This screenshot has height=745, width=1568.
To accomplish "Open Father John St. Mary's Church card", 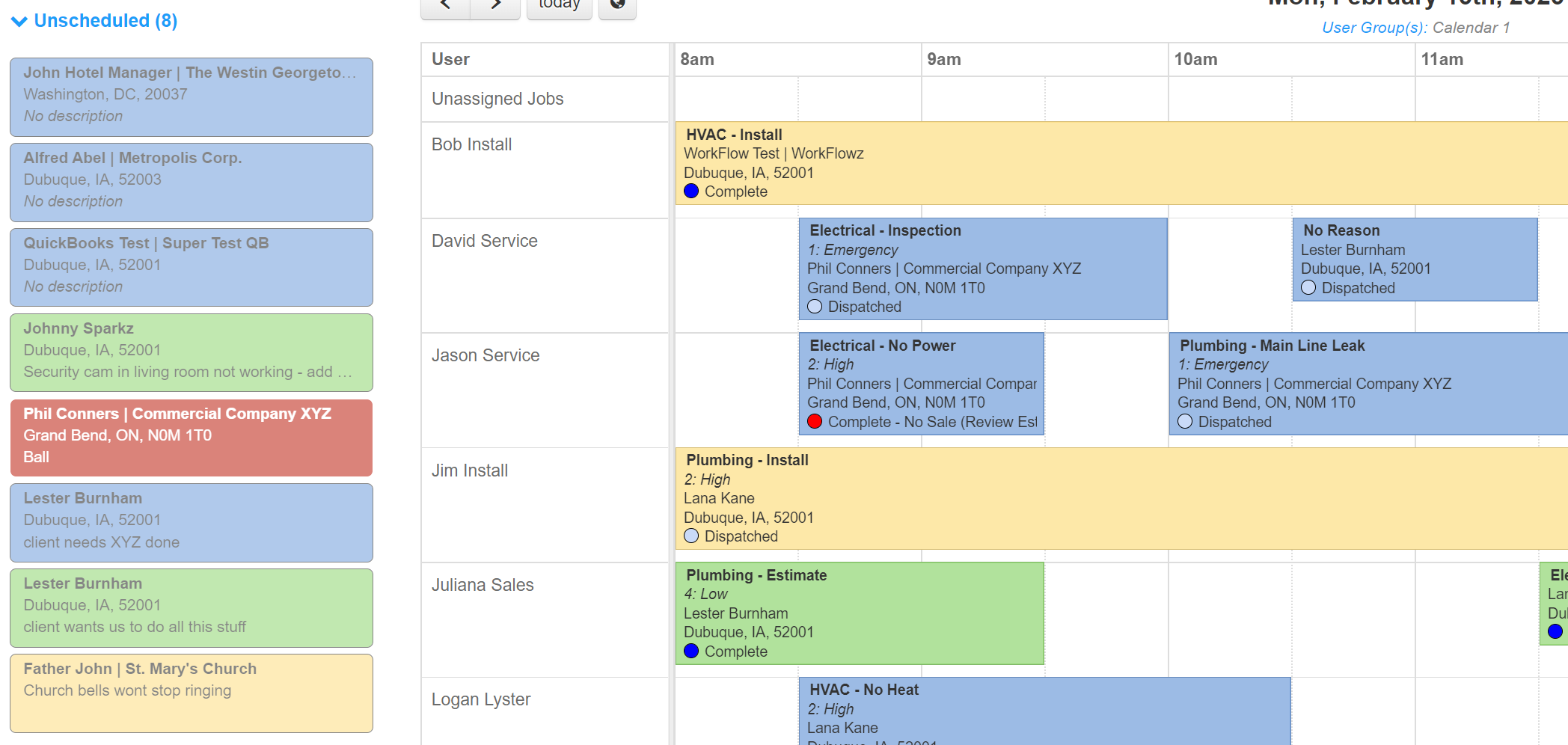I will pos(192,693).
